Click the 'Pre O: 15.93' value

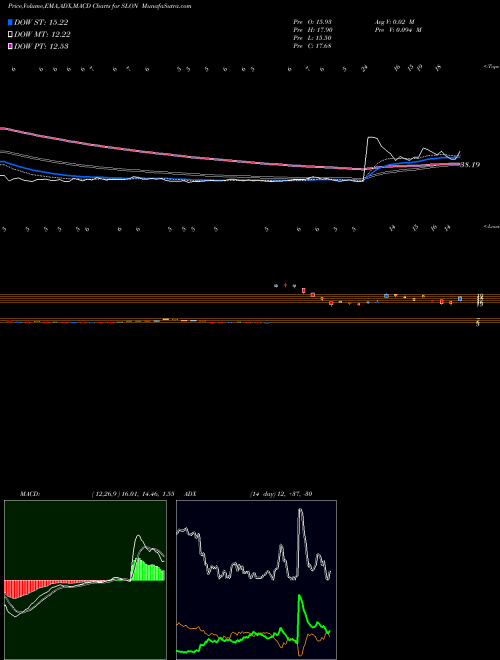[312, 21]
